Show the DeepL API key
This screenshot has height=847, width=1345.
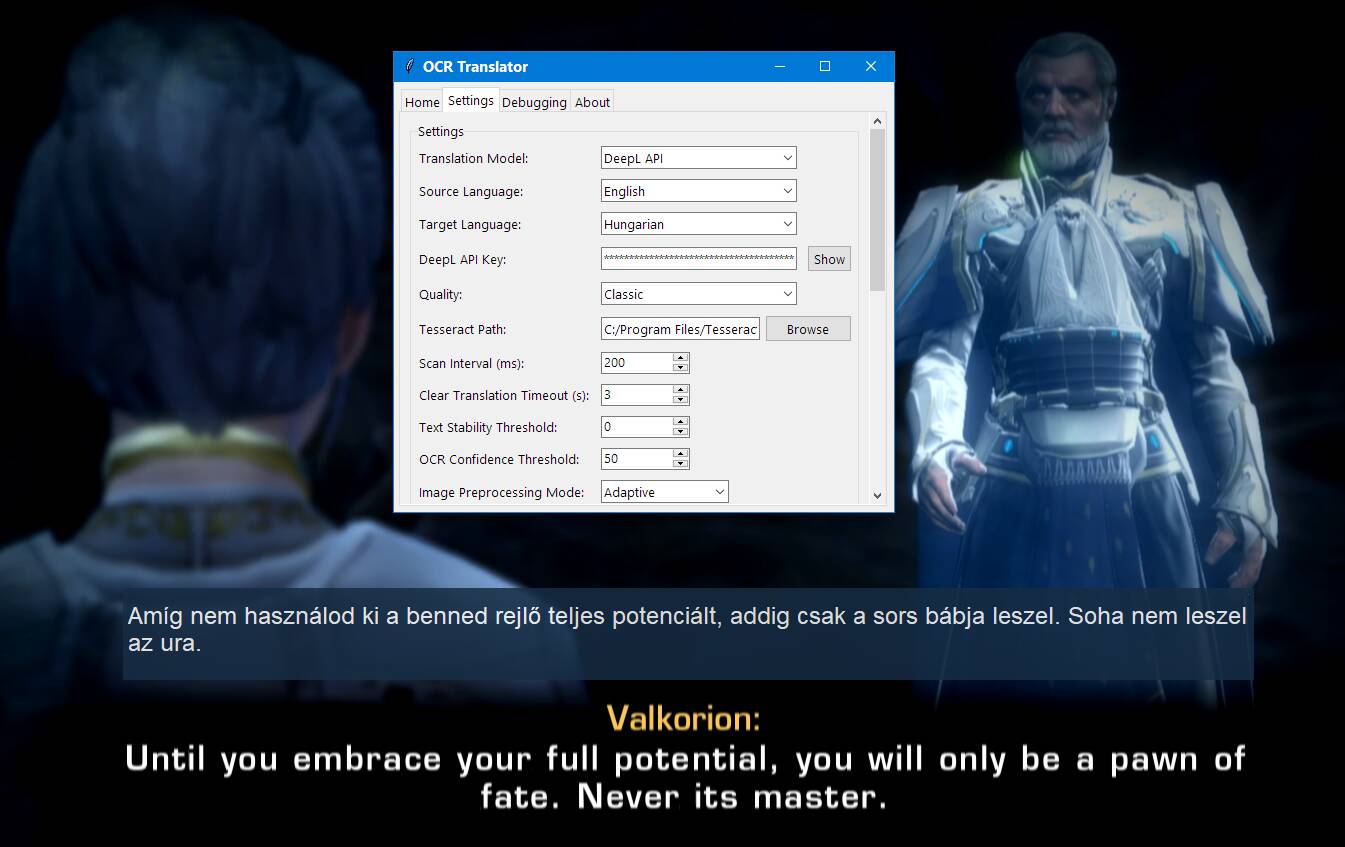click(829, 259)
